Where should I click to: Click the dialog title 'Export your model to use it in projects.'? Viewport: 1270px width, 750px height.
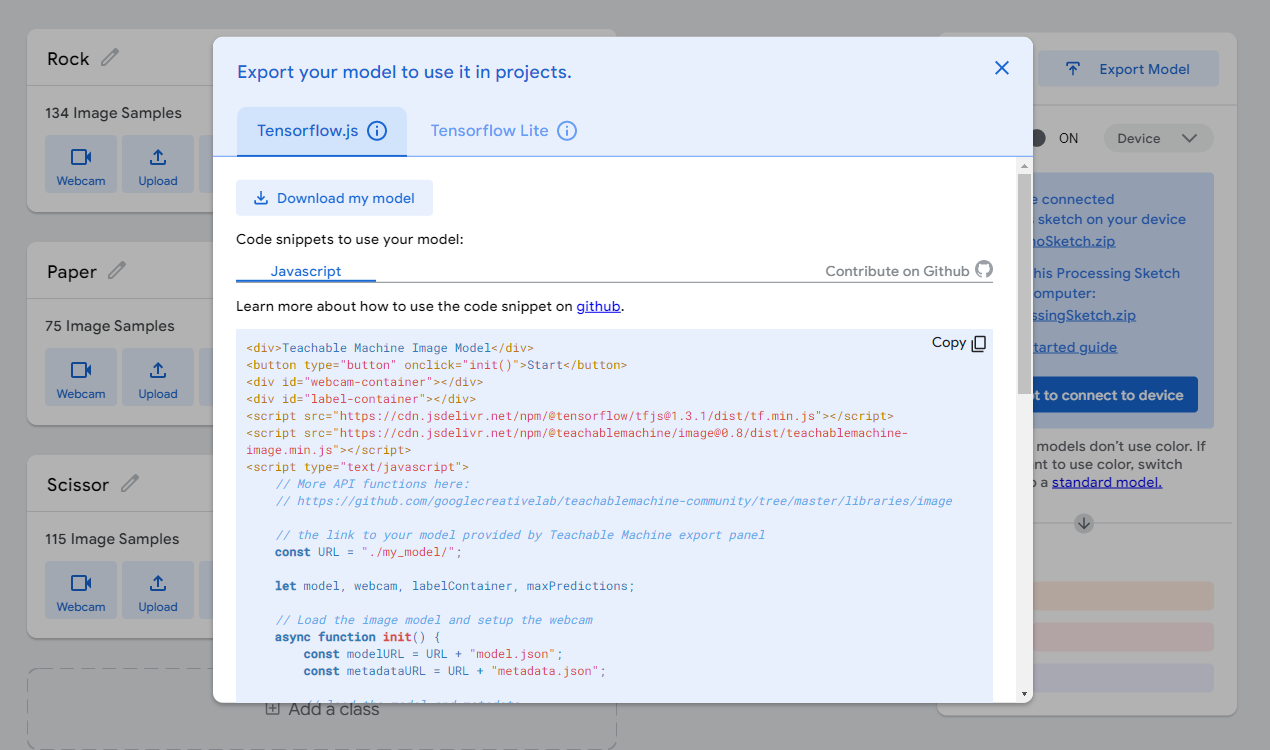click(x=404, y=72)
